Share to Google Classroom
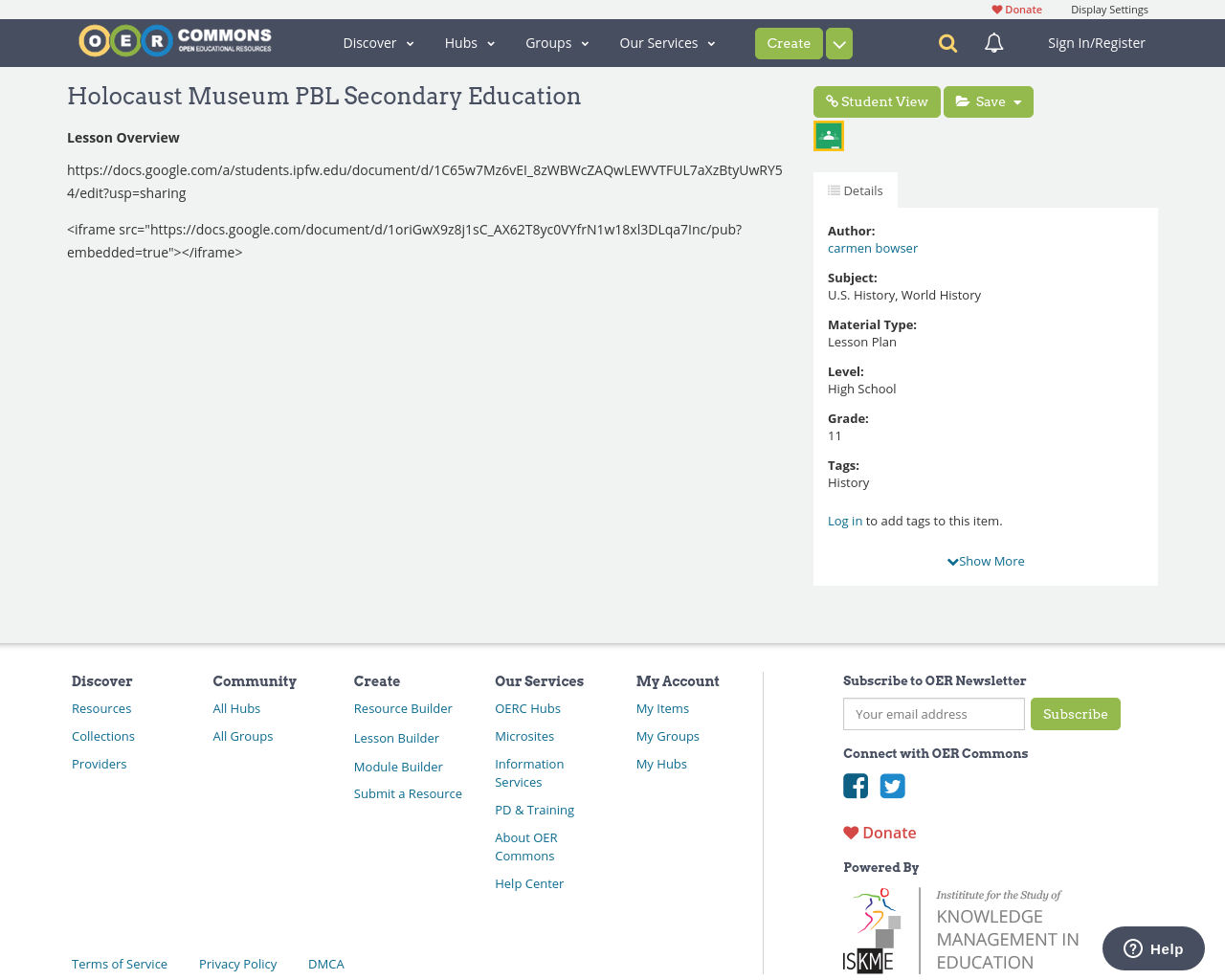 827,134
